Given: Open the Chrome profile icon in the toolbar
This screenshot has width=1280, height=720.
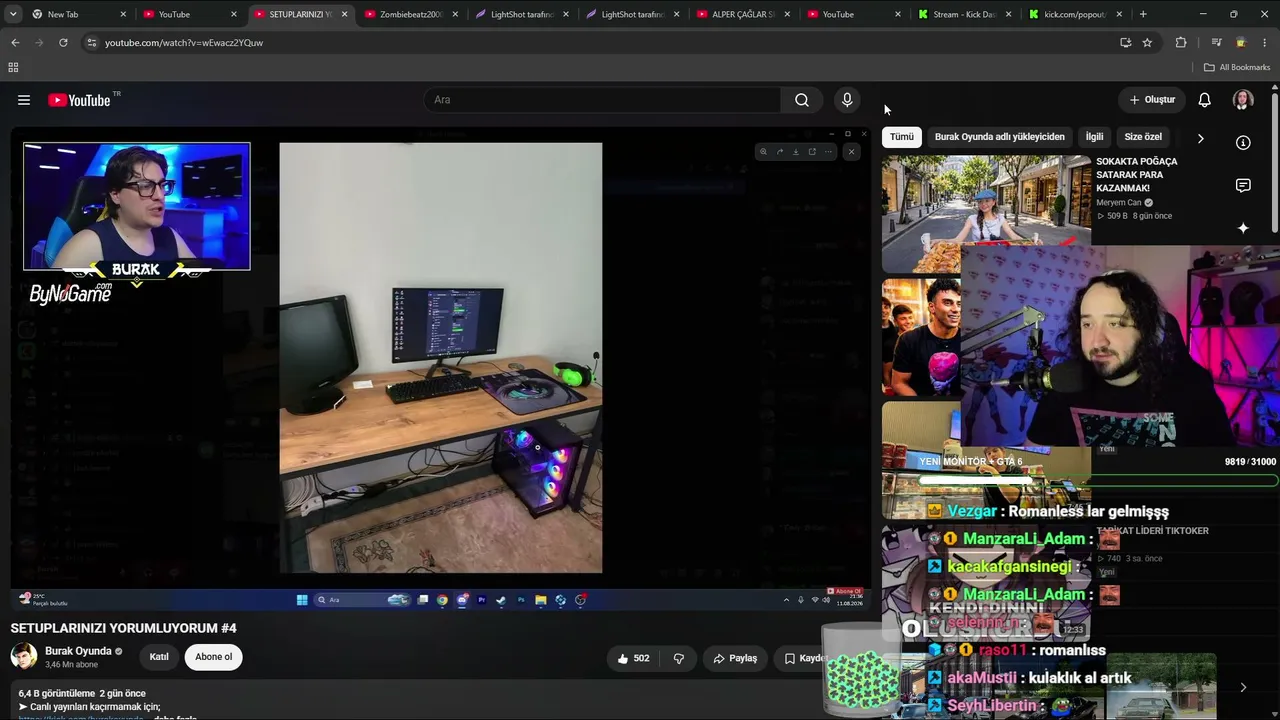Looking at the screenshot, I should pos(1241,43).
